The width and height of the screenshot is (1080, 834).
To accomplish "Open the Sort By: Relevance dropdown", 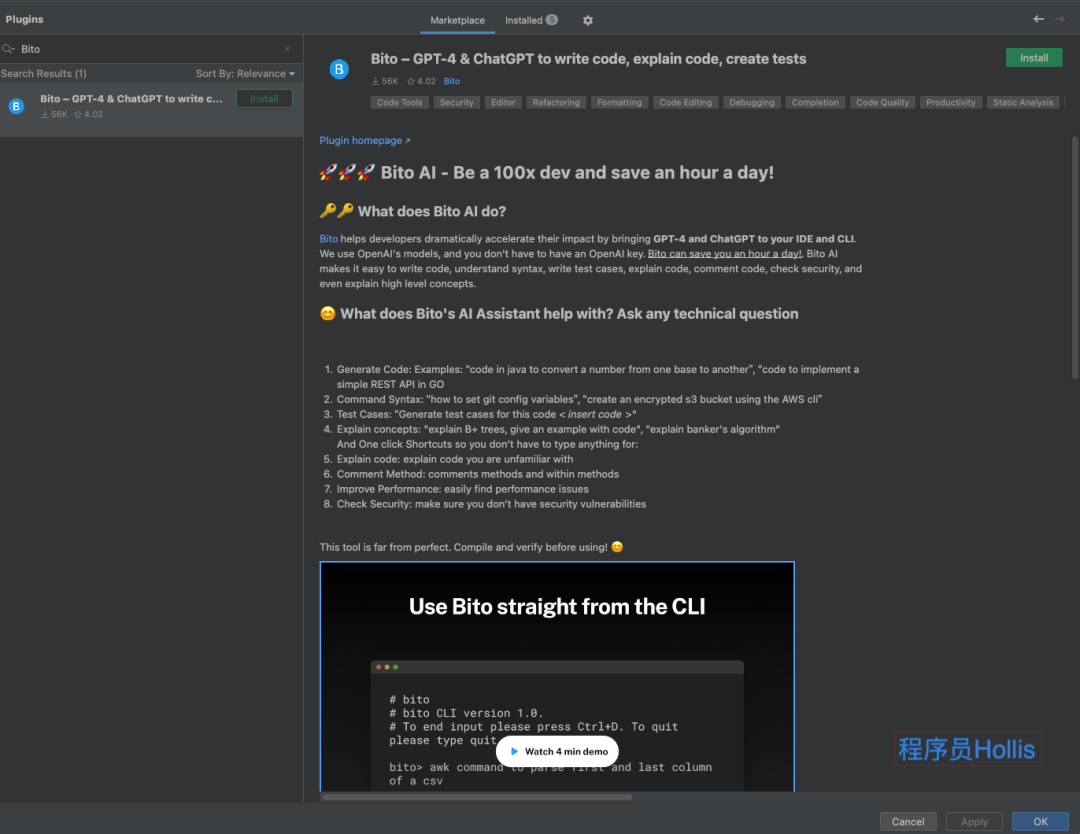I will tap(245, 74).
